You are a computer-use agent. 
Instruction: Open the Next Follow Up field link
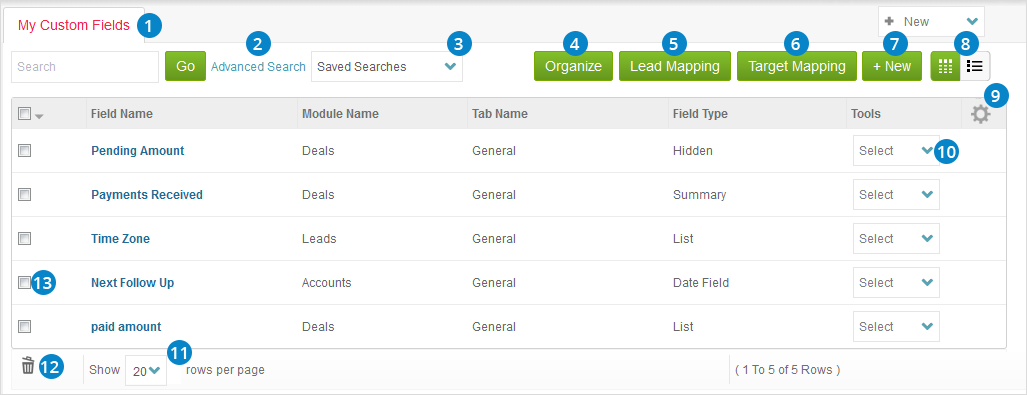[132, 282]
